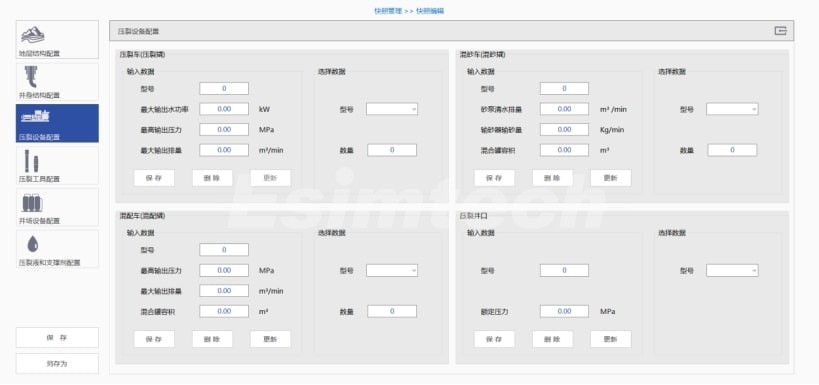The height and width of the screenshot is (385, 819).
Task: Focus the 型号 input field in 压裂车 panel
Action: coord(224,89)
